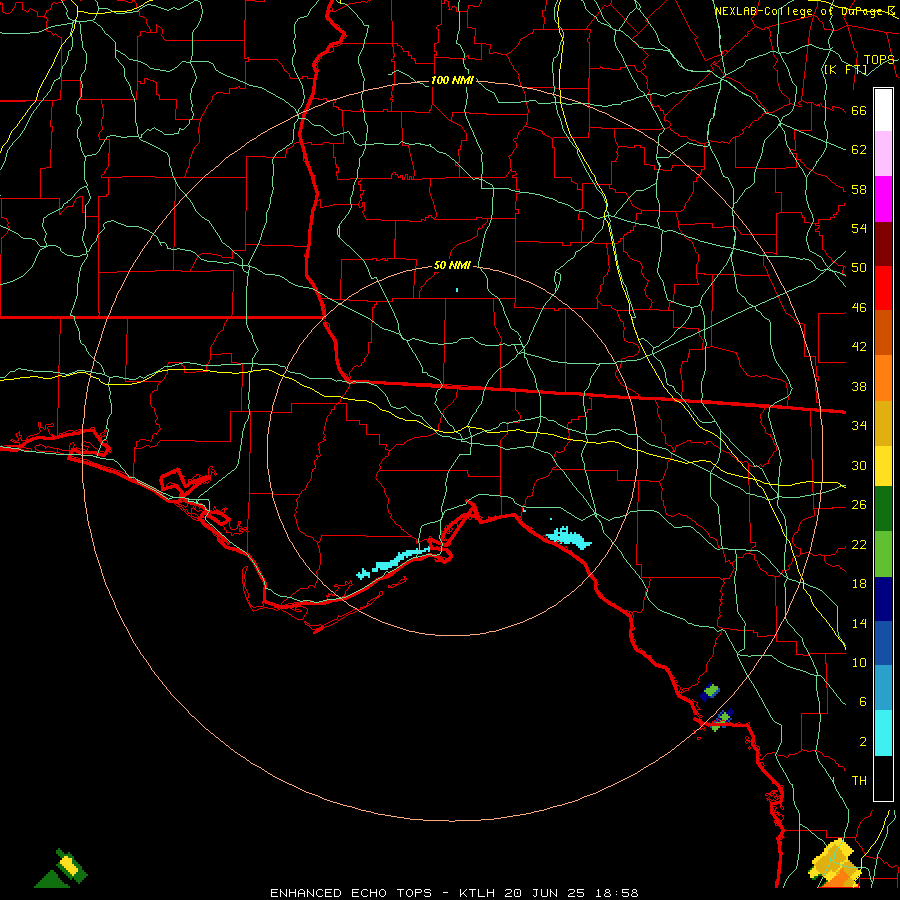This screenshot has height=900, width=900.
Task: Click the legend value '38'
Action: point(859,386)
